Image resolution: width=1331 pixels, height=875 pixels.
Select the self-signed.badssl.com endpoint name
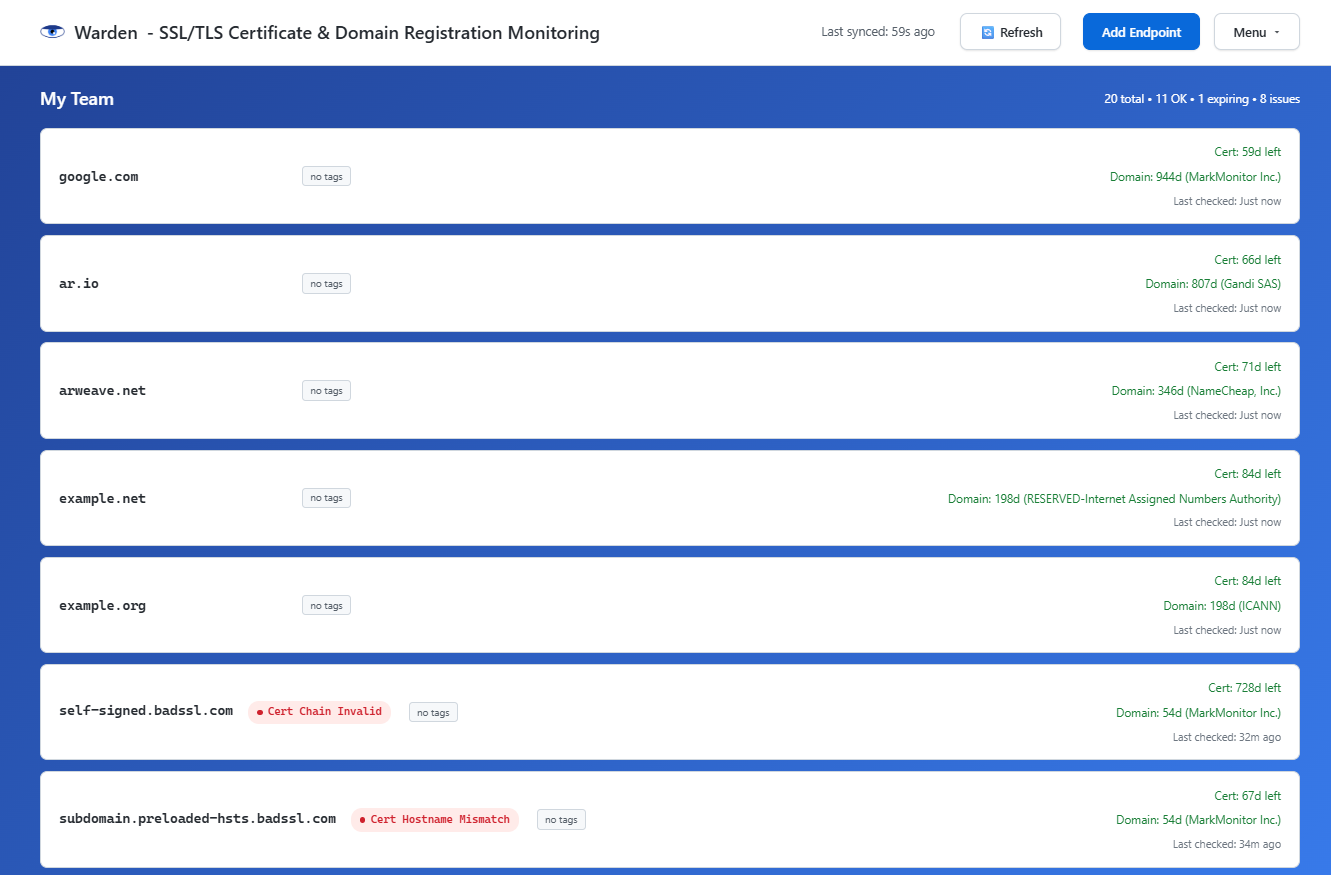pos(146,711)
